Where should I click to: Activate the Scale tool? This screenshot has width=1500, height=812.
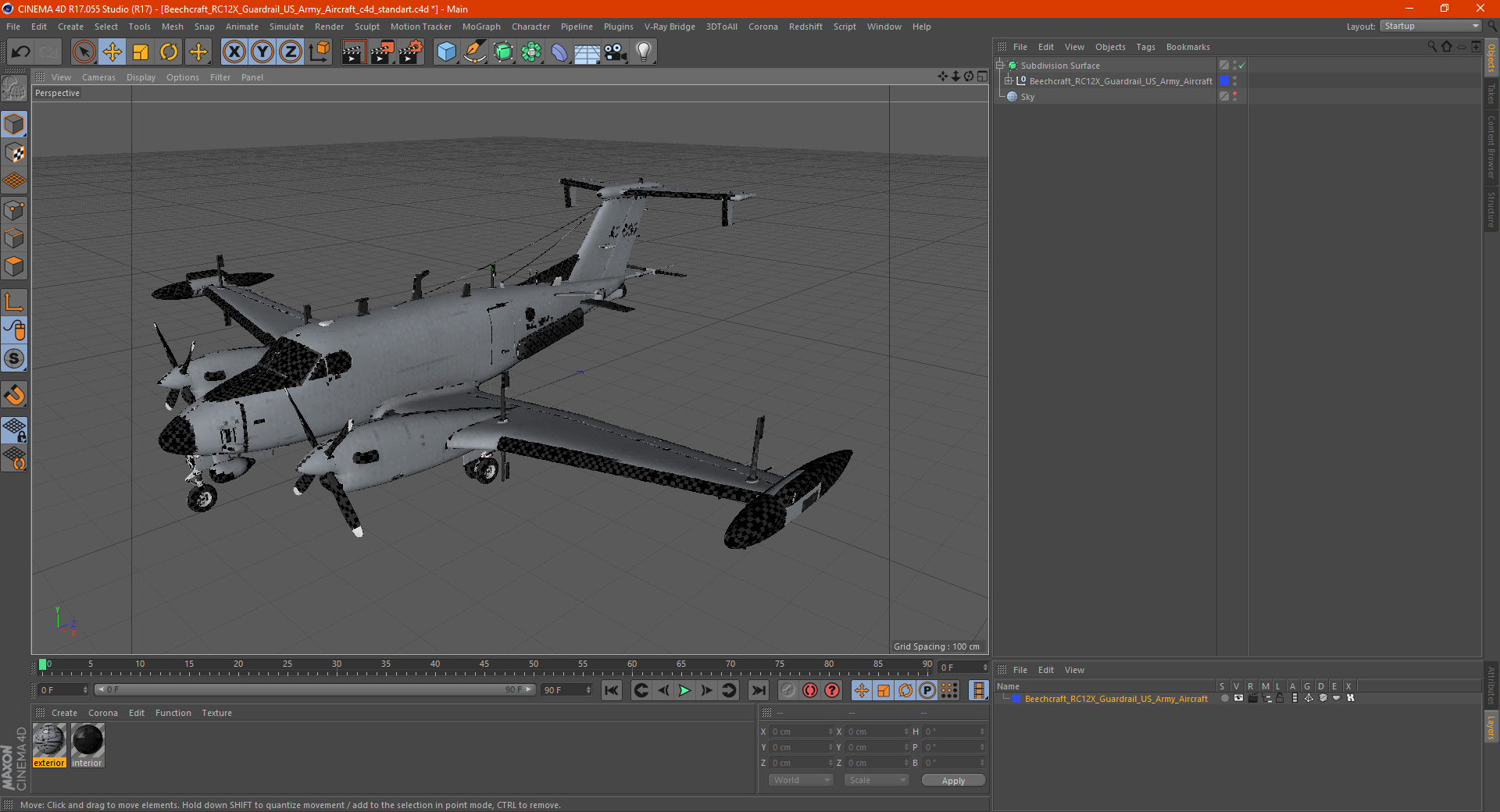point(141,52)
